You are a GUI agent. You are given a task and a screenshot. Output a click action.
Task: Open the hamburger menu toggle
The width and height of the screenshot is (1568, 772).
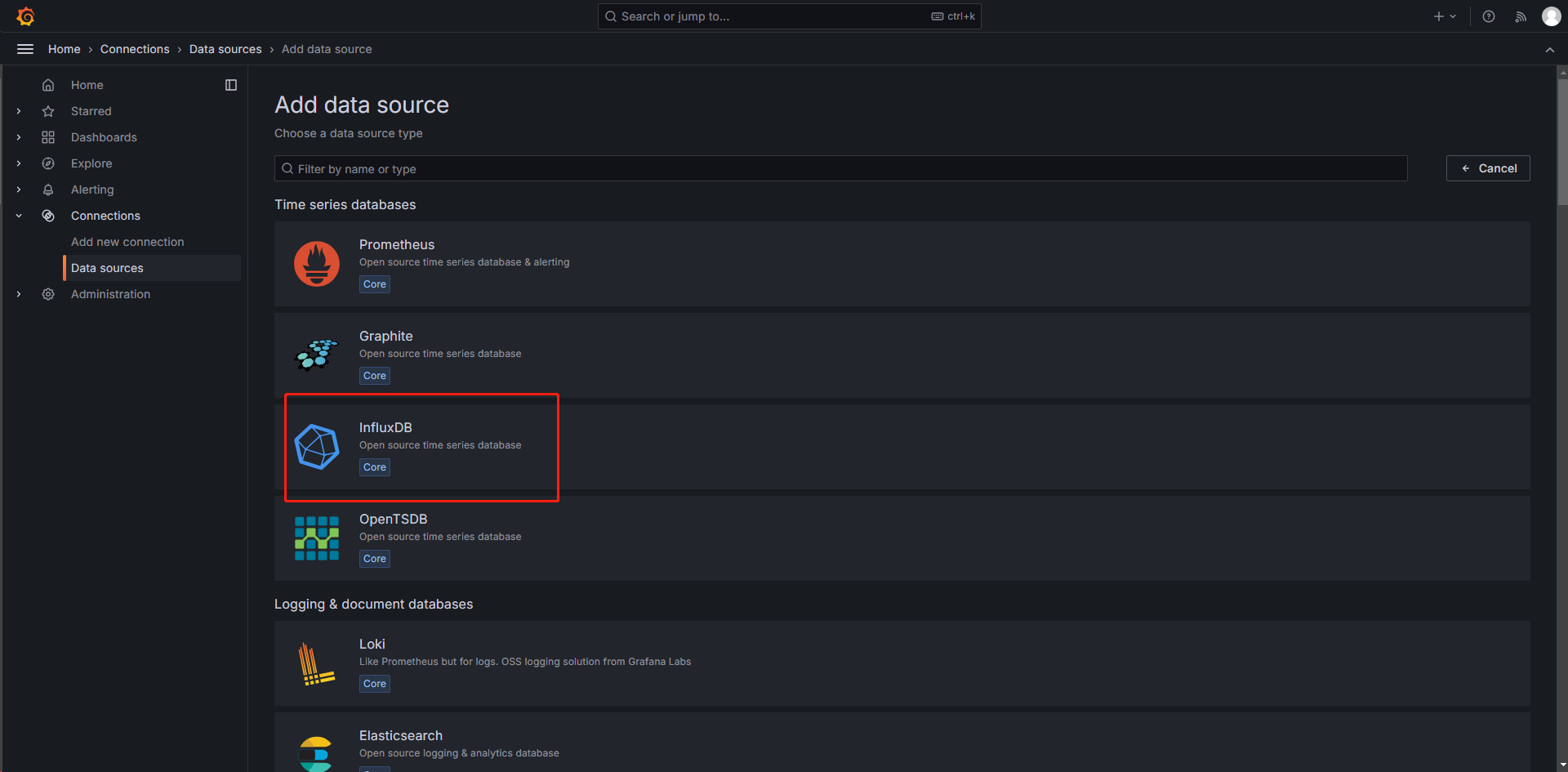25,49
